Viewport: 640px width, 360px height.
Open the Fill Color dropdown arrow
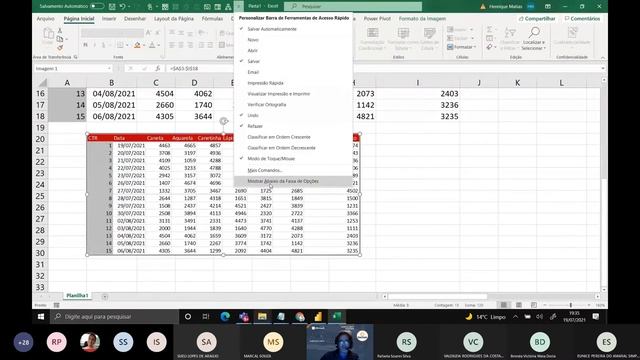[144, 45]
